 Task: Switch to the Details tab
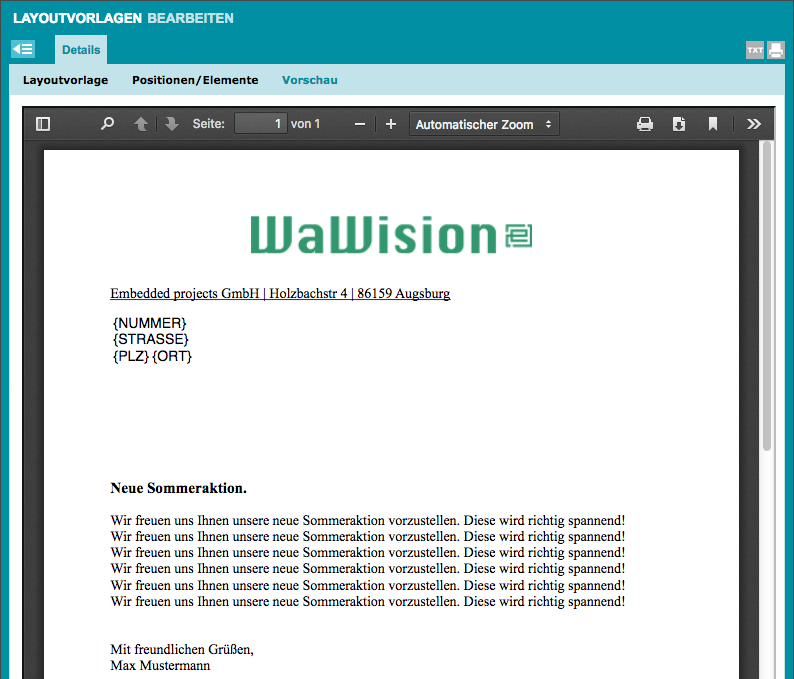pos(81,50)
